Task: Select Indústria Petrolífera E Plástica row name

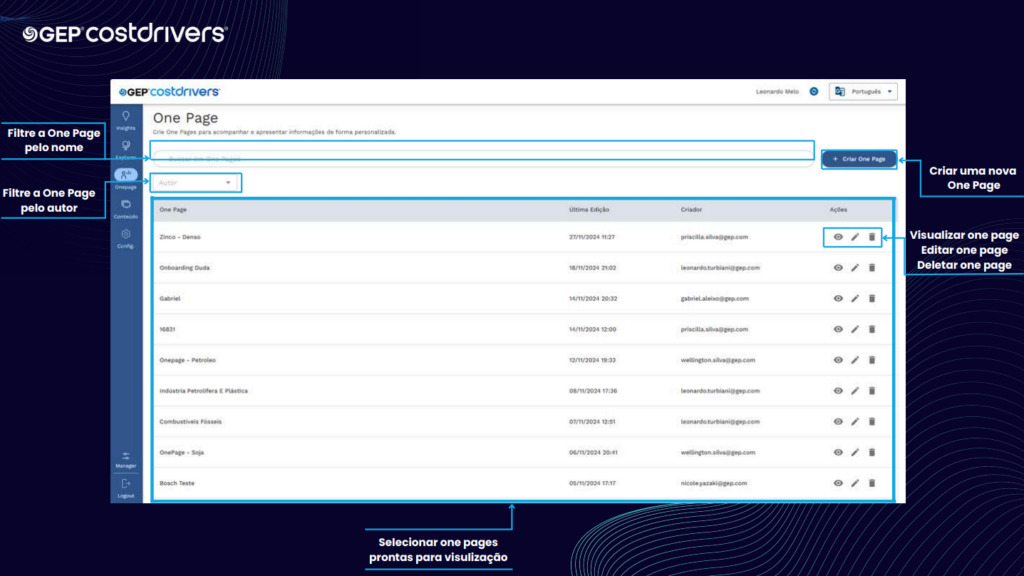Action: click(204, 391)
